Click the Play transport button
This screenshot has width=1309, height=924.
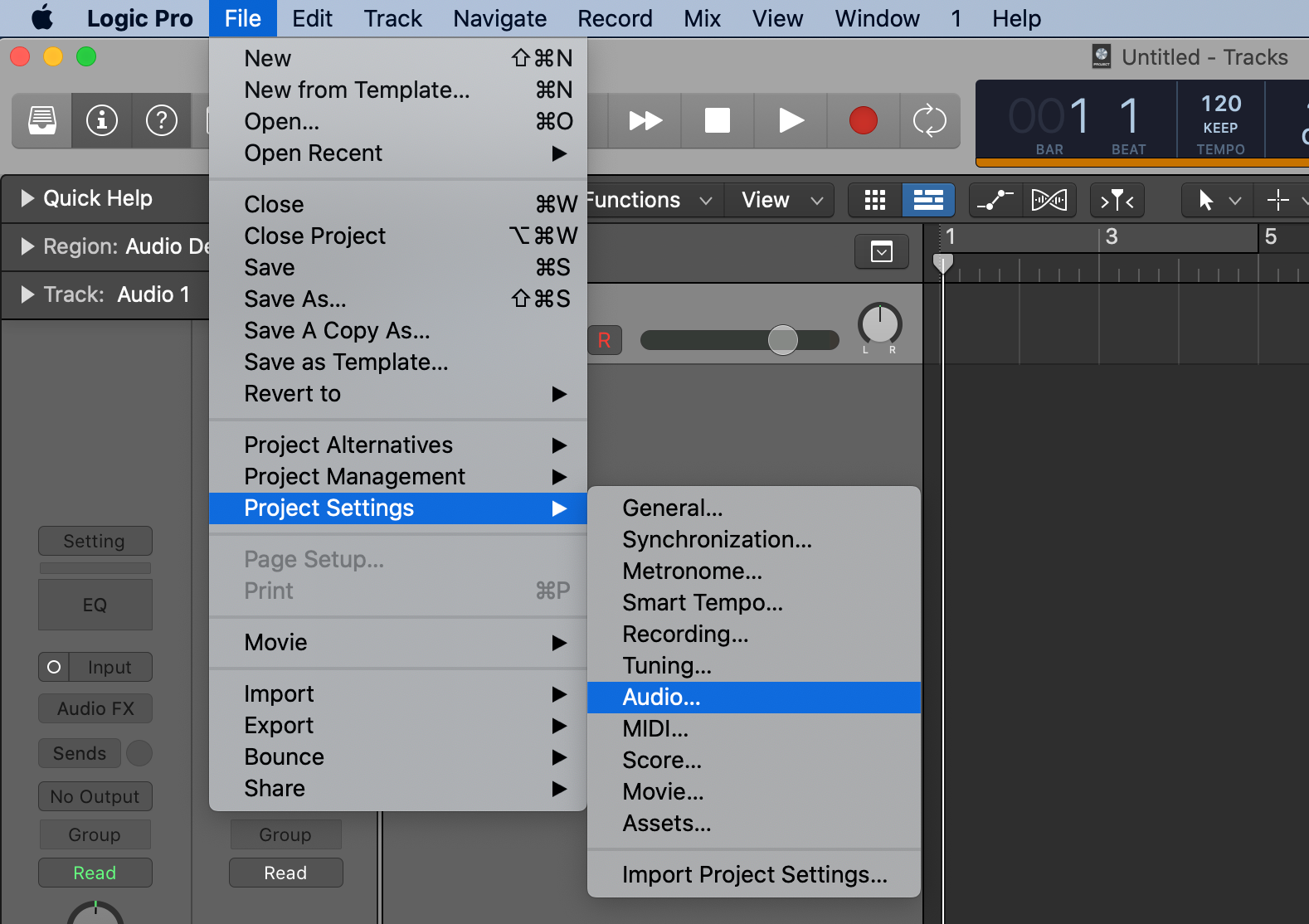tap(791, 120)
